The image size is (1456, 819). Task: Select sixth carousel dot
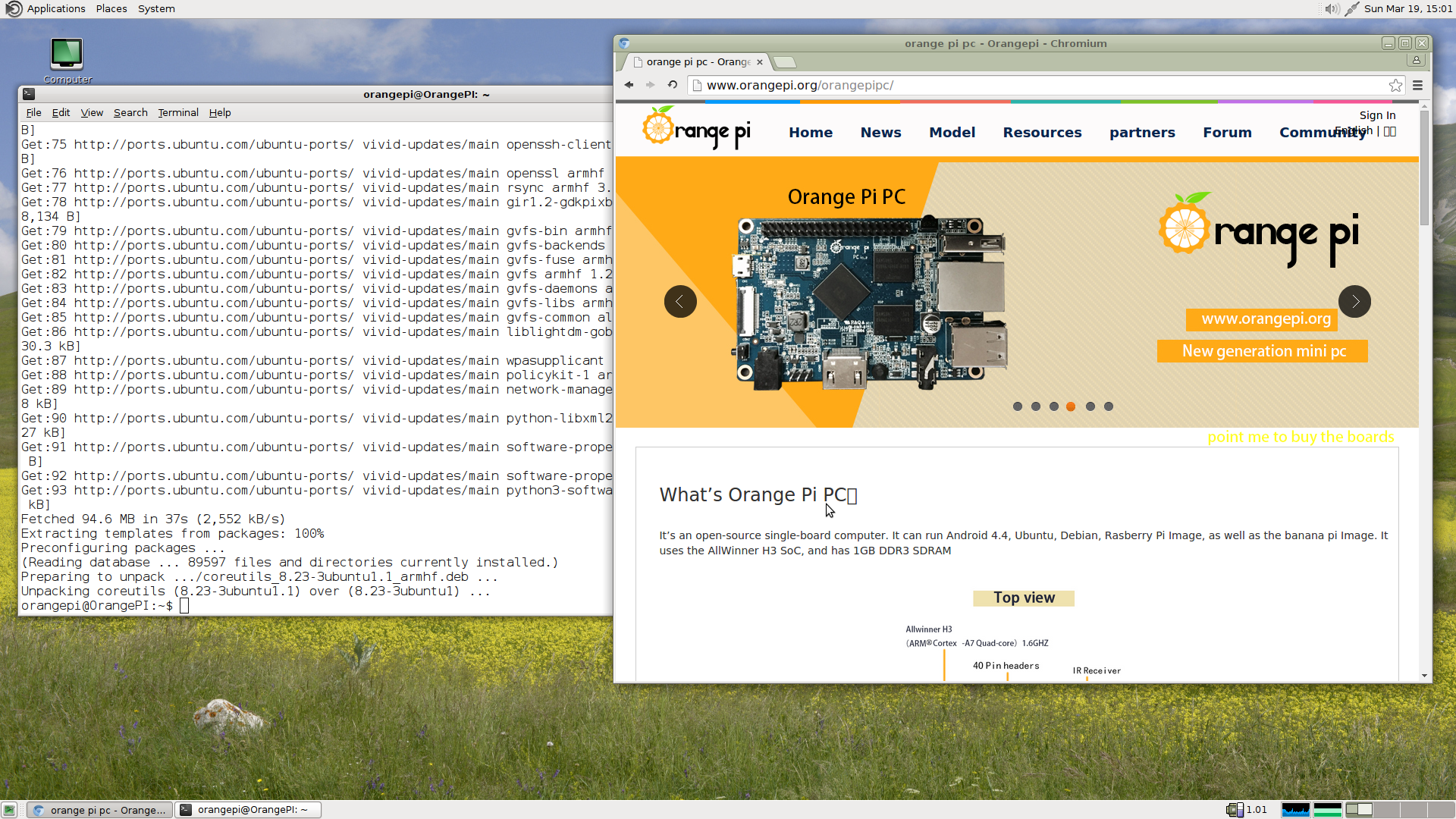[x=1109, y=406]
